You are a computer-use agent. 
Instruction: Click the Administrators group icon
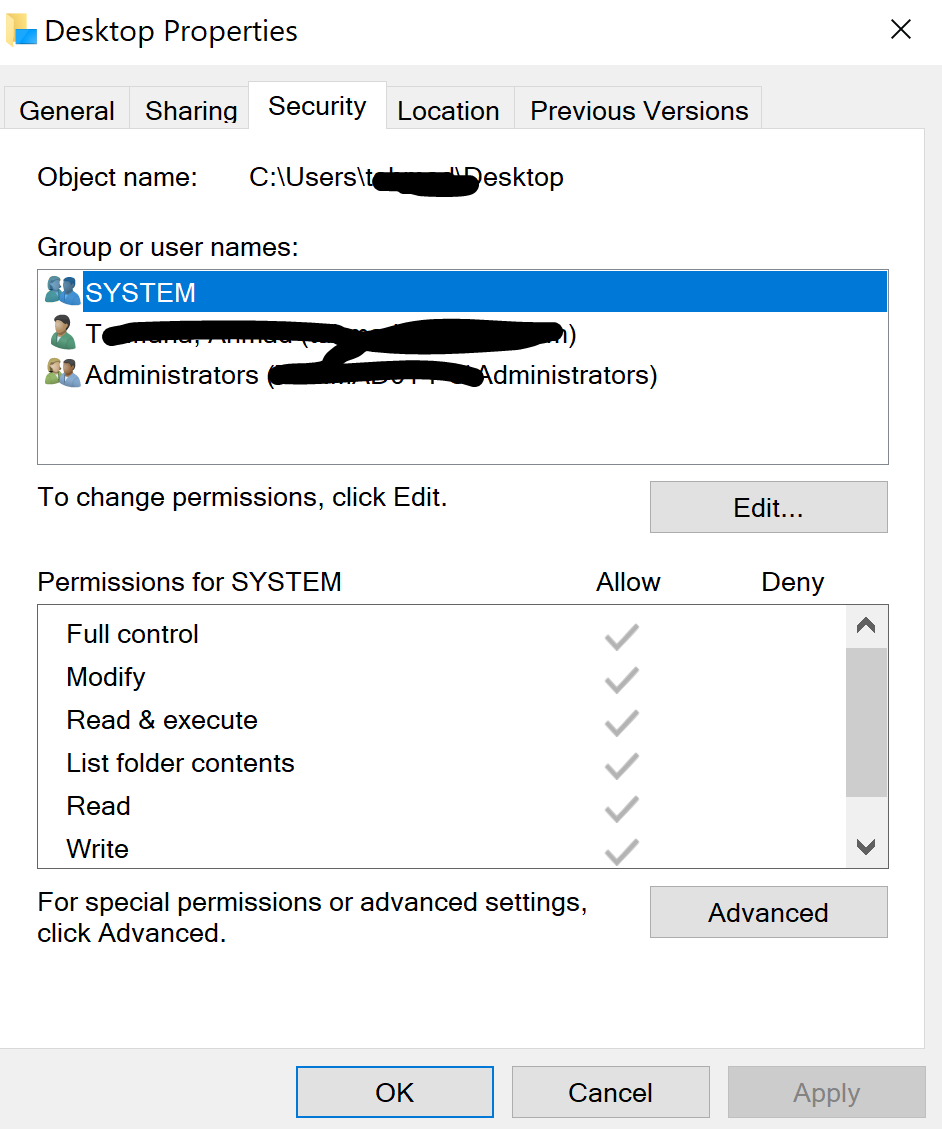62,374
